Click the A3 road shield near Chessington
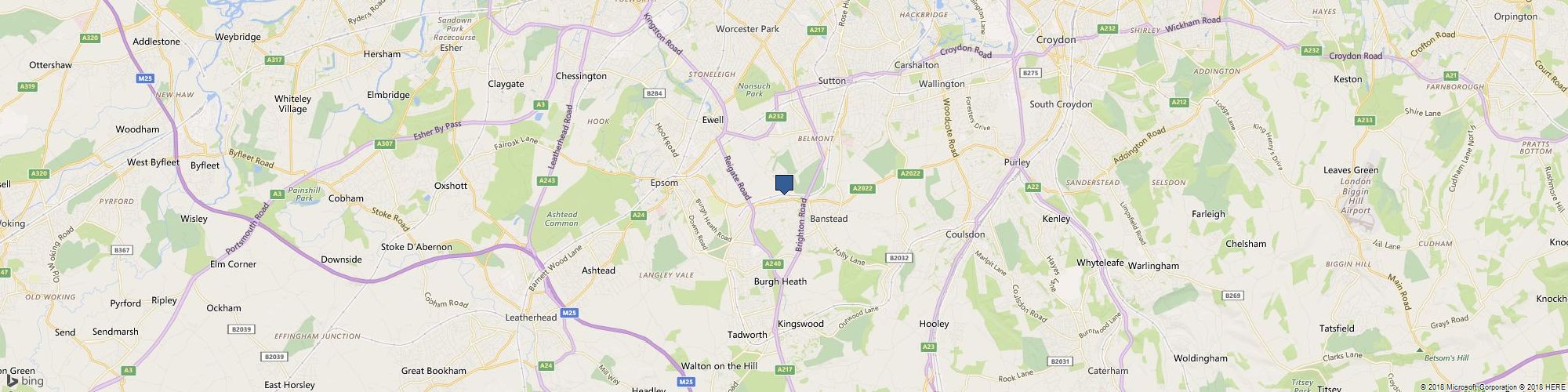The image size is (1568, 392). click(x=540, y=104)
